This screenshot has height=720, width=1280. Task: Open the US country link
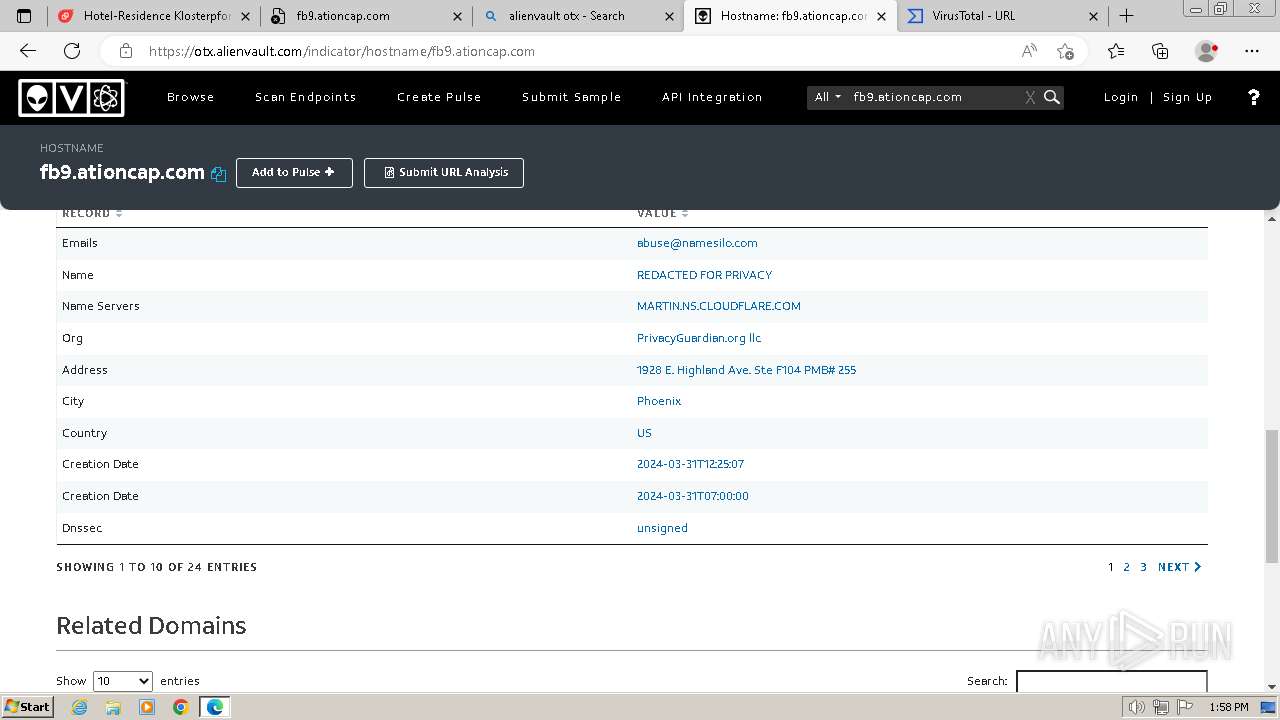644,433
